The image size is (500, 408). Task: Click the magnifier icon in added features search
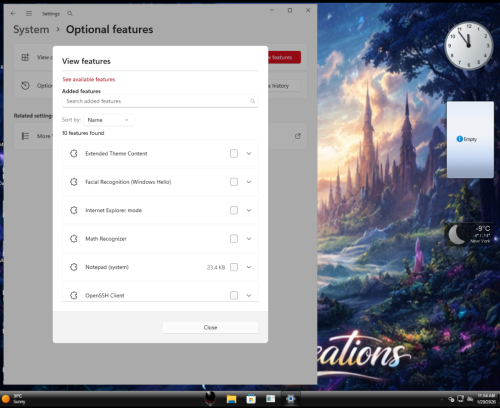[x=253, y=101]
